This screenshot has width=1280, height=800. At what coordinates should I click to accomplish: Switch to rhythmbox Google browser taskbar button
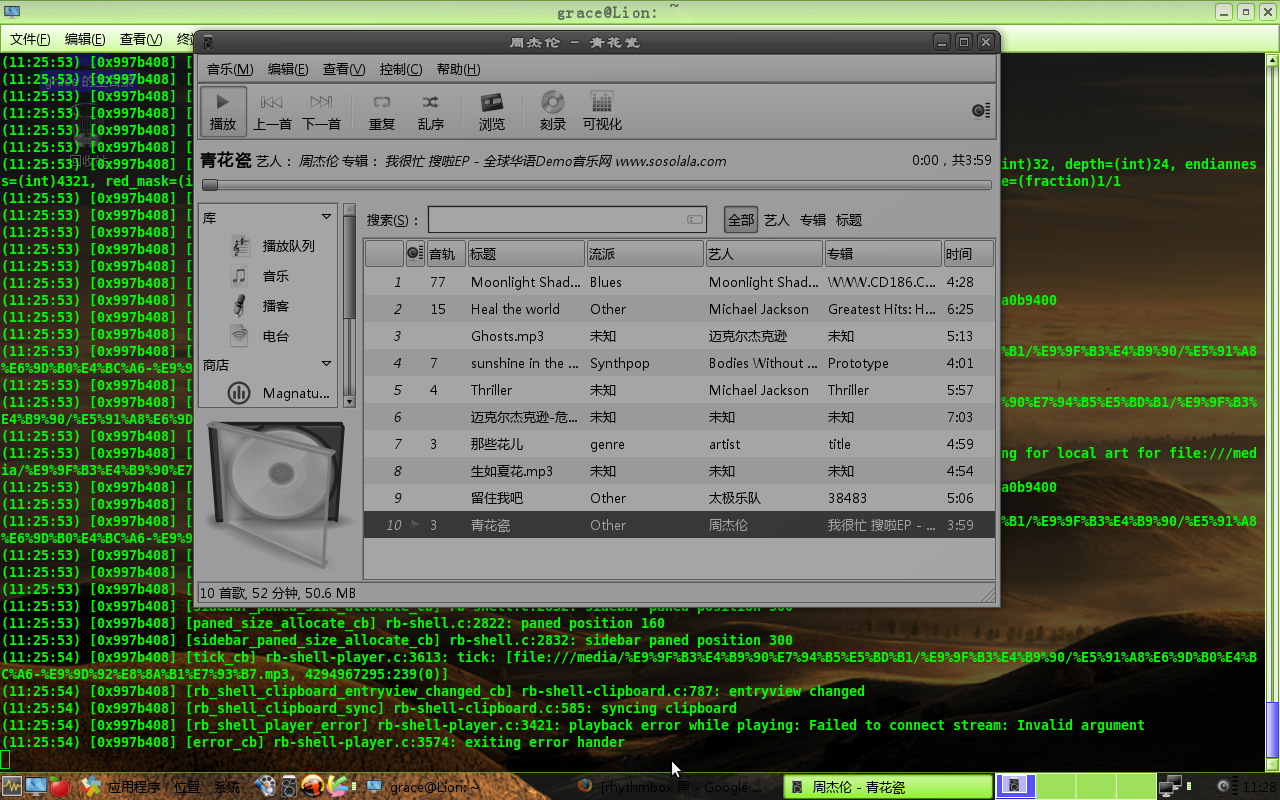coord(674,787)
